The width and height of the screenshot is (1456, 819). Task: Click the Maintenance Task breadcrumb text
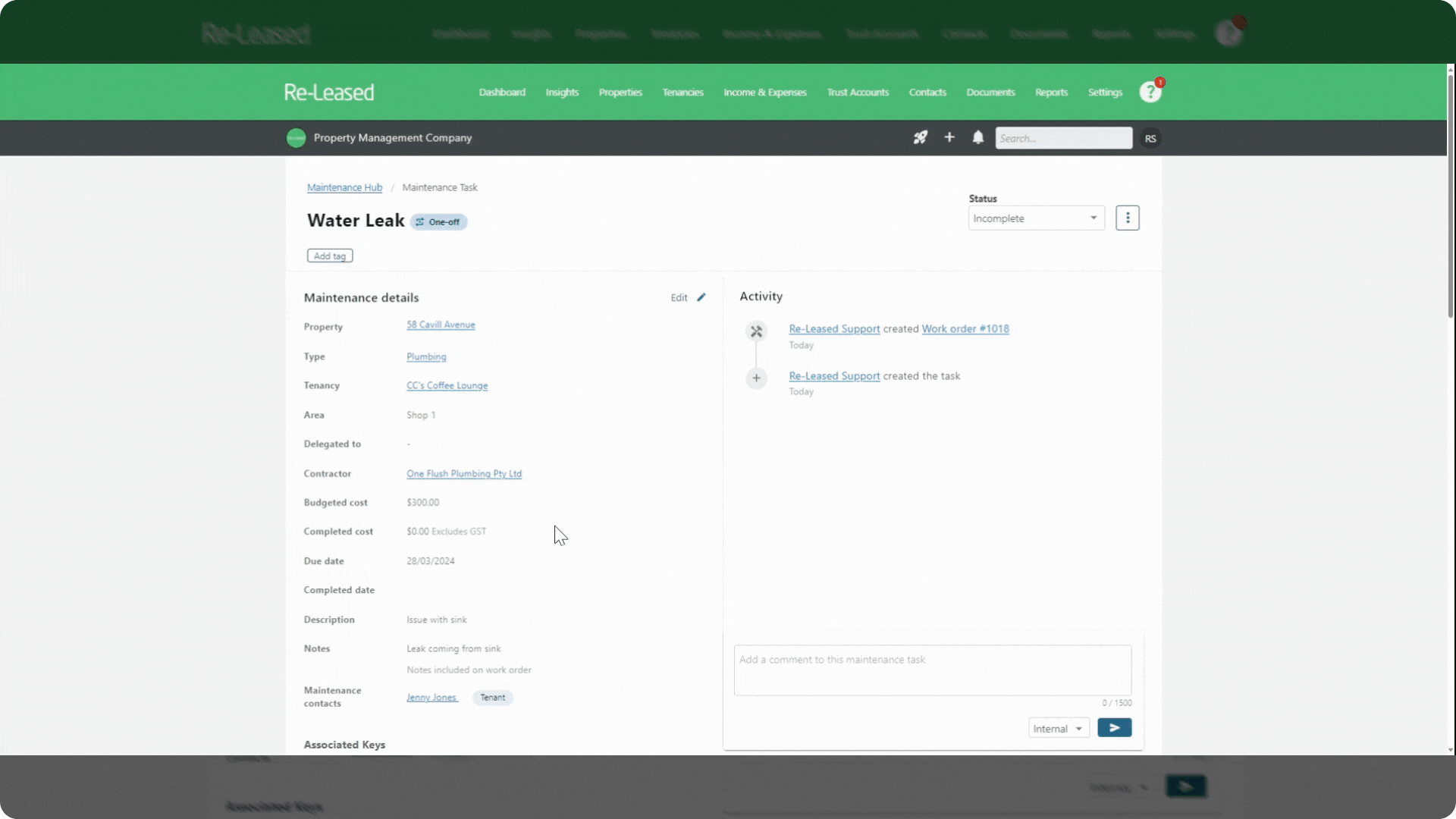click(440, 187)
